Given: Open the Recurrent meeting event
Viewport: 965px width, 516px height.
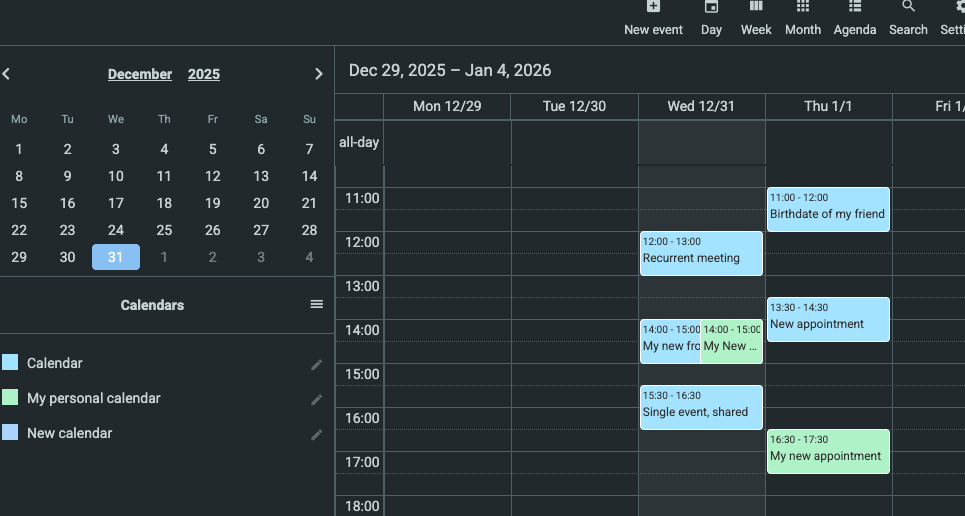Looking at the screenshot, I should [701, 254].
